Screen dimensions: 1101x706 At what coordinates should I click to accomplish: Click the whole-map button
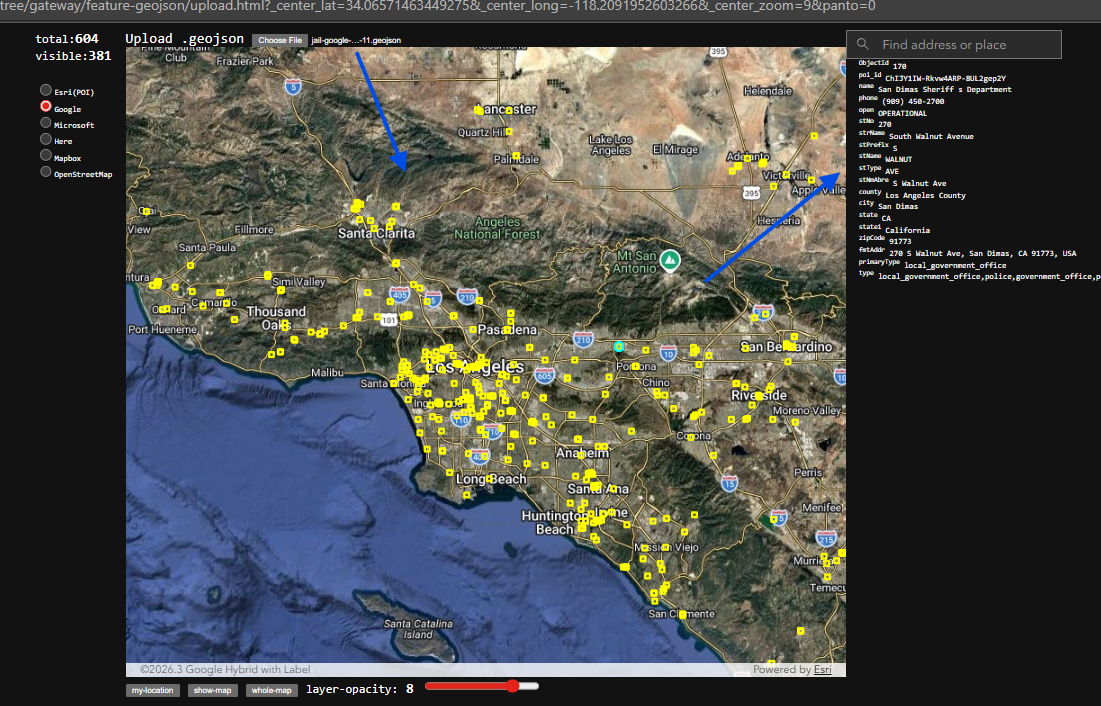[x=272, y=690]
